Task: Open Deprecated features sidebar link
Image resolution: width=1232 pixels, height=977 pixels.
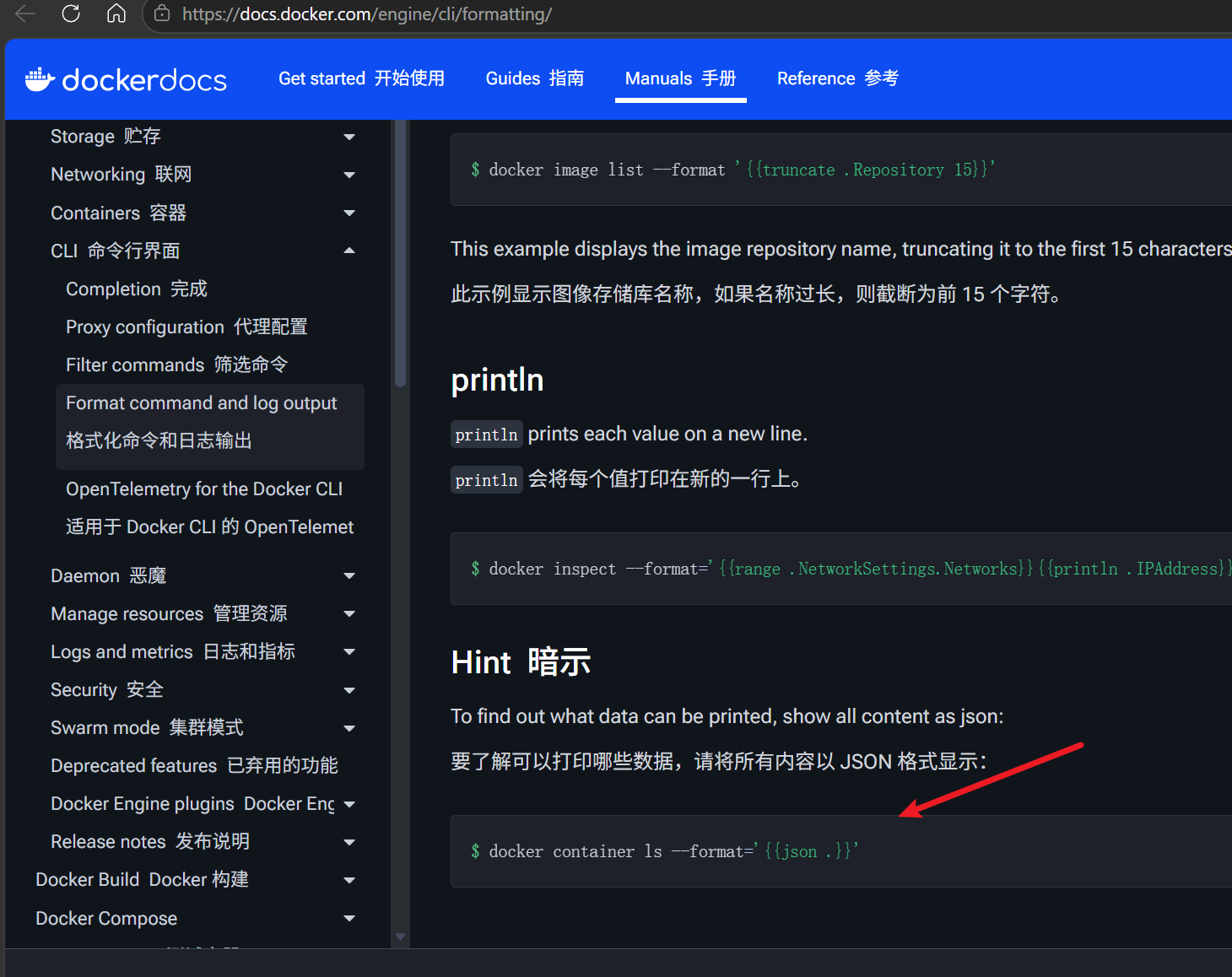Action: (x=194, y=766)
